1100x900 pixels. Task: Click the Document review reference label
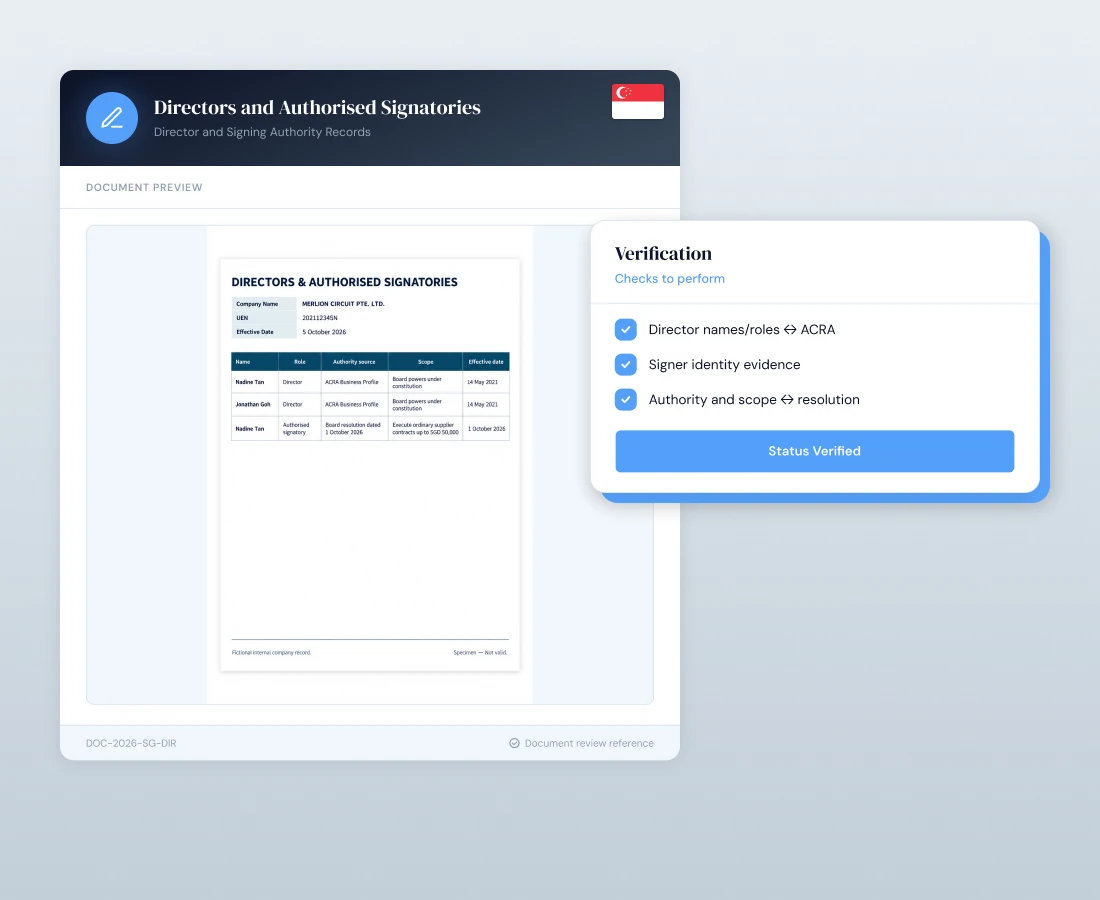[x=589, y=743]
